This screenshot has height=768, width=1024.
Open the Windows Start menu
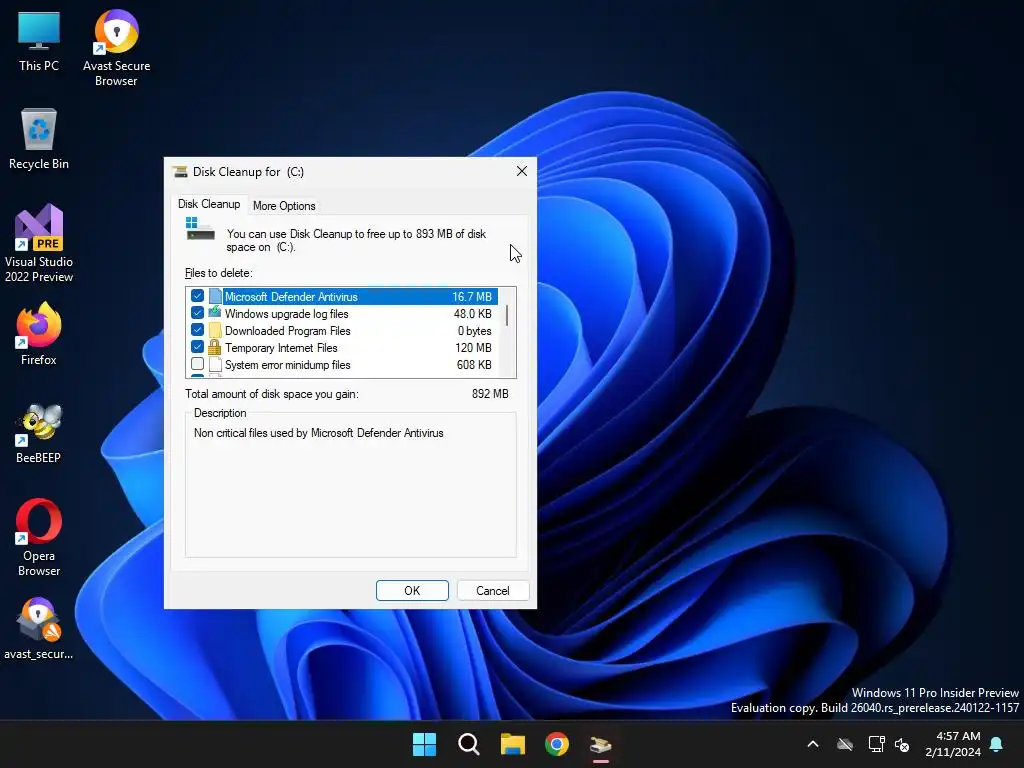(x=424, y=744)
